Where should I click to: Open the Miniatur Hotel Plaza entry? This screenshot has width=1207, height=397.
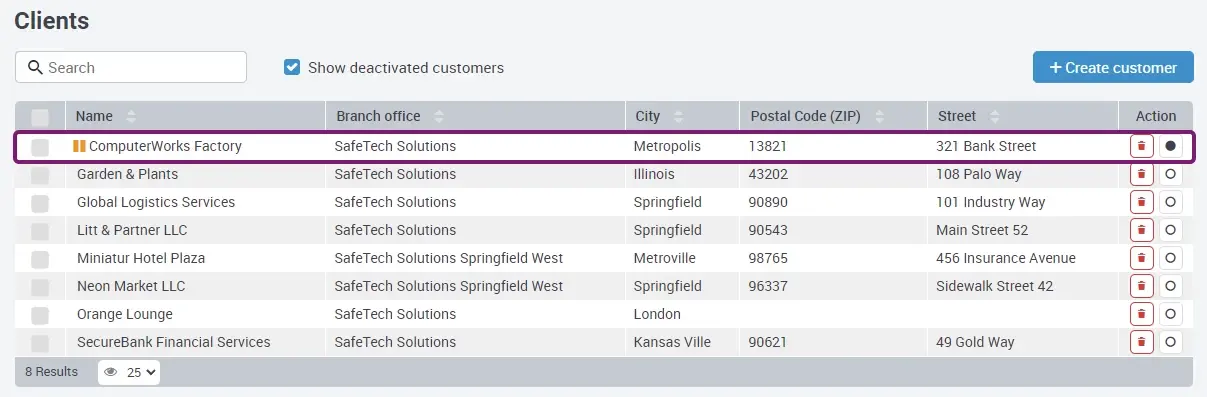pyautogui.click(x=141, y=258)
